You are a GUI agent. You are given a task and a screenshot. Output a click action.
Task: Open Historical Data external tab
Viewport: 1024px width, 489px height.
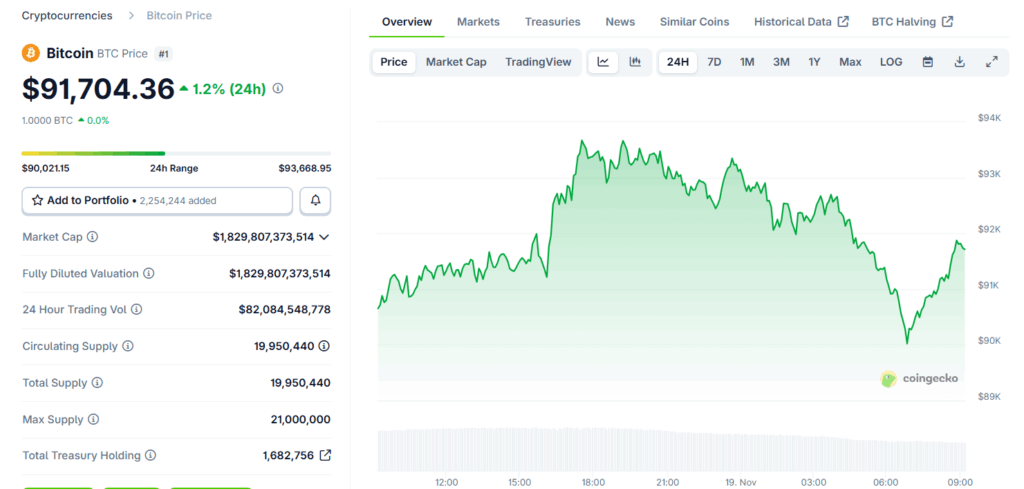click(801, 22)
